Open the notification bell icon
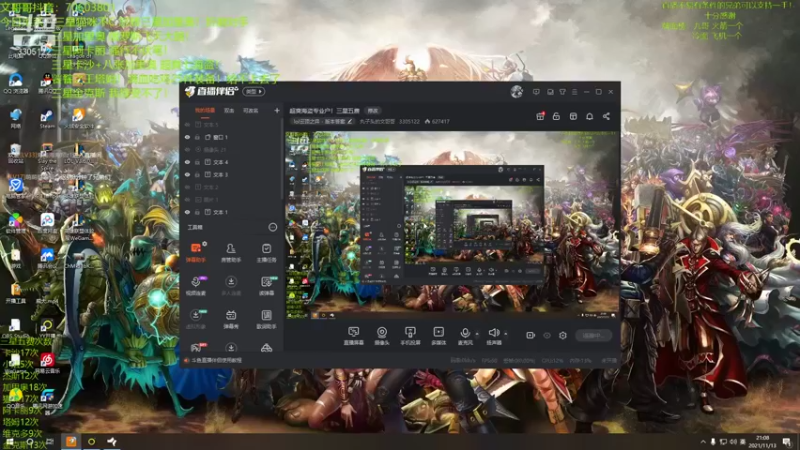The height and width of the screenshot is (450, 800). (x=589, y=116)
